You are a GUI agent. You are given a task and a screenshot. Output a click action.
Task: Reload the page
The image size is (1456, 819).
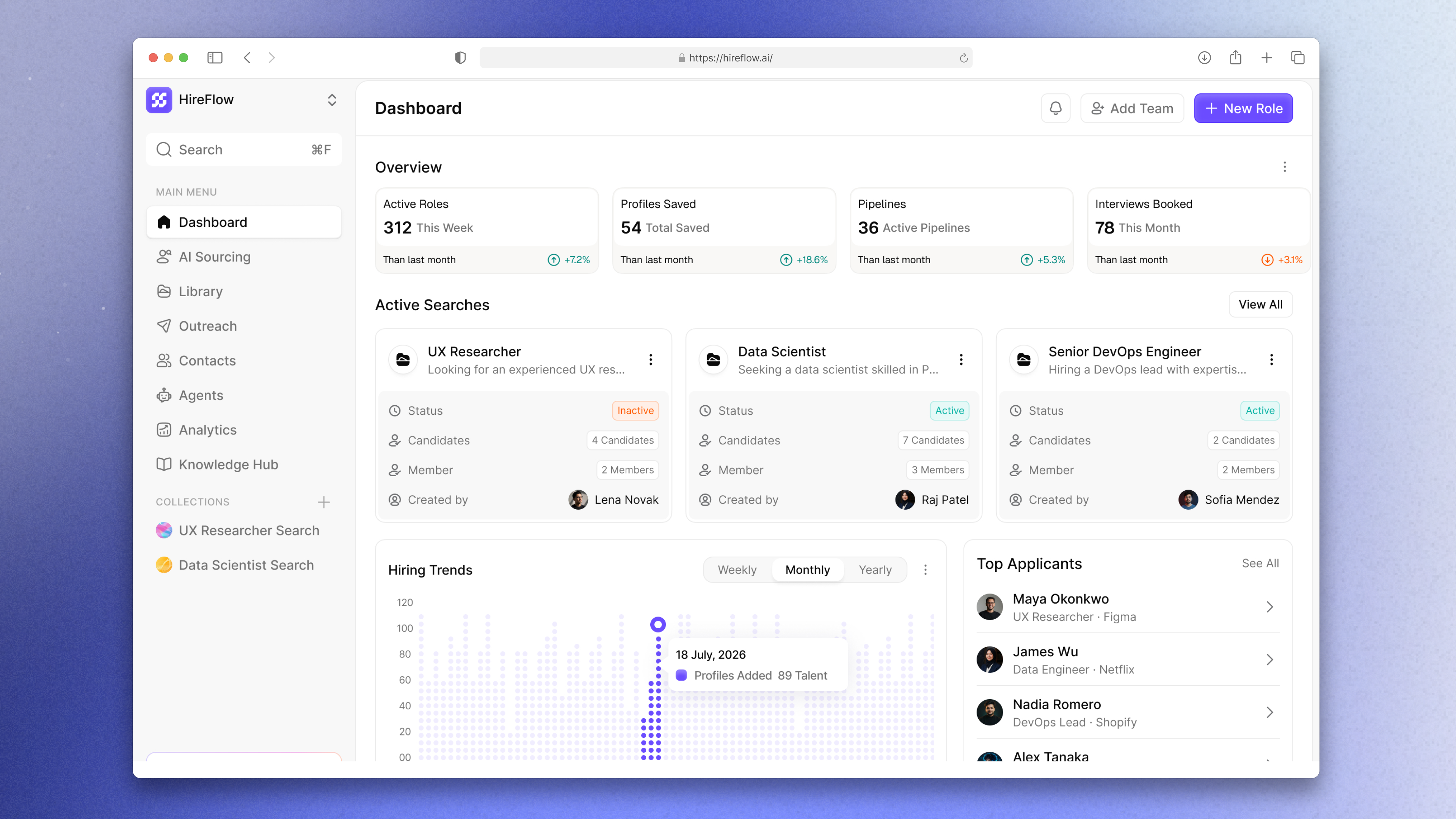tap(964, 58)
